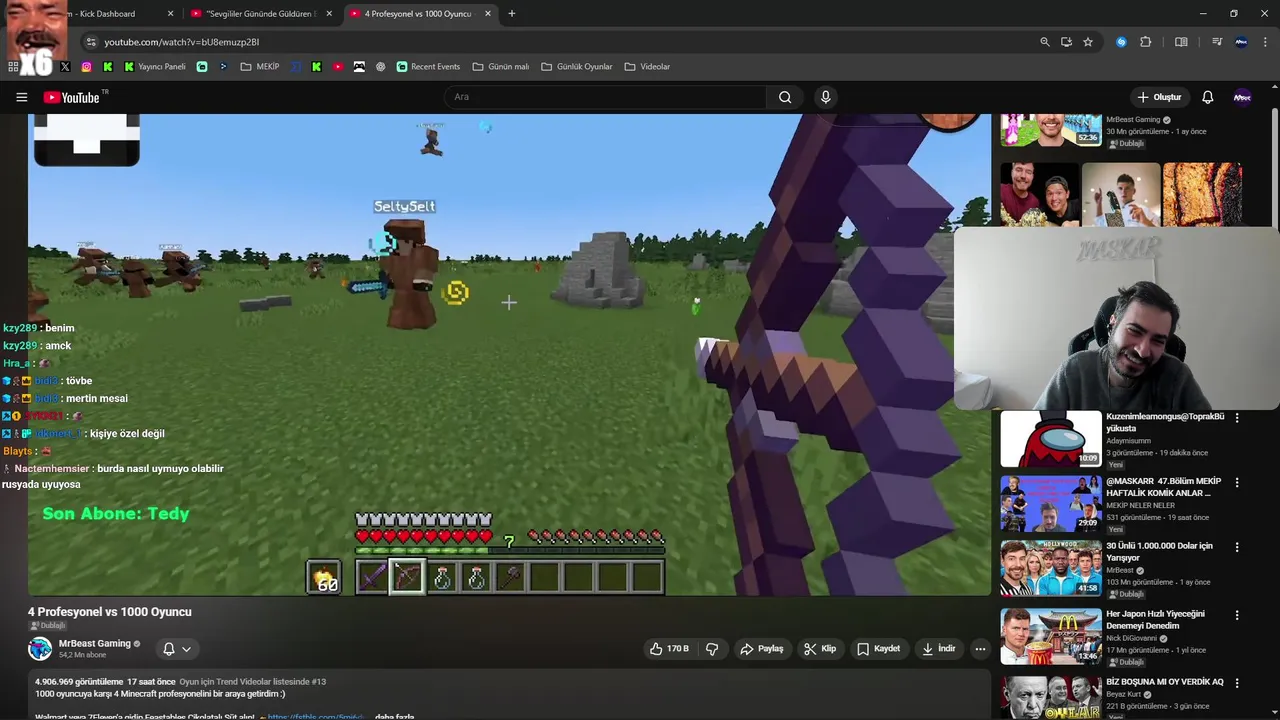Open the YouTube hamburger guide menu
The width and height of the screenshot is (1280, 720).
21,97
